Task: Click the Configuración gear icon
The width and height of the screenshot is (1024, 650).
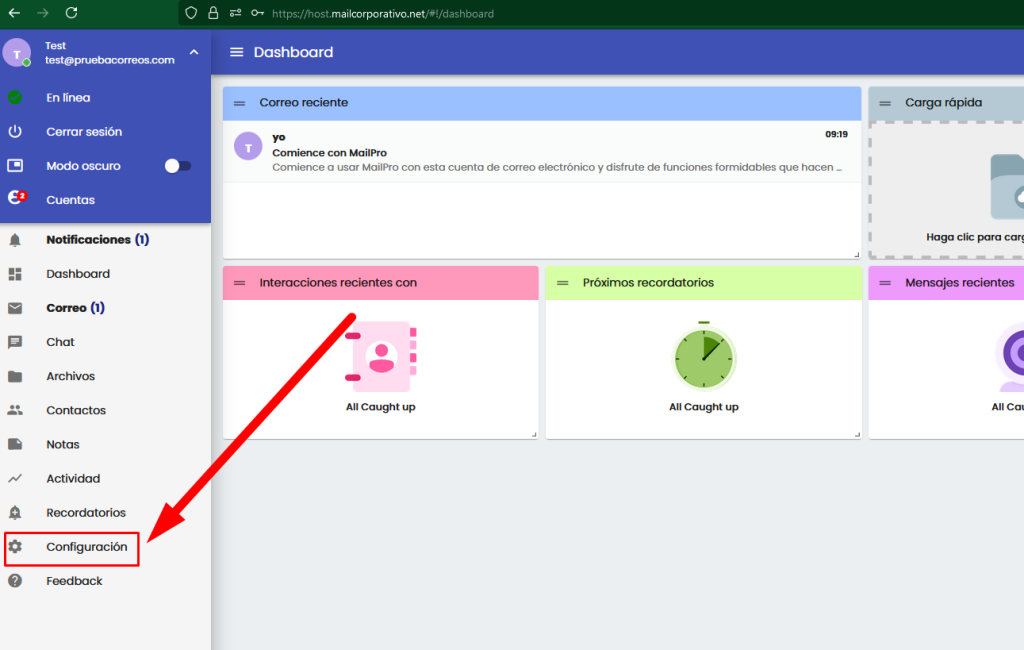Action: pyautogui.click(x=15, y=547)
